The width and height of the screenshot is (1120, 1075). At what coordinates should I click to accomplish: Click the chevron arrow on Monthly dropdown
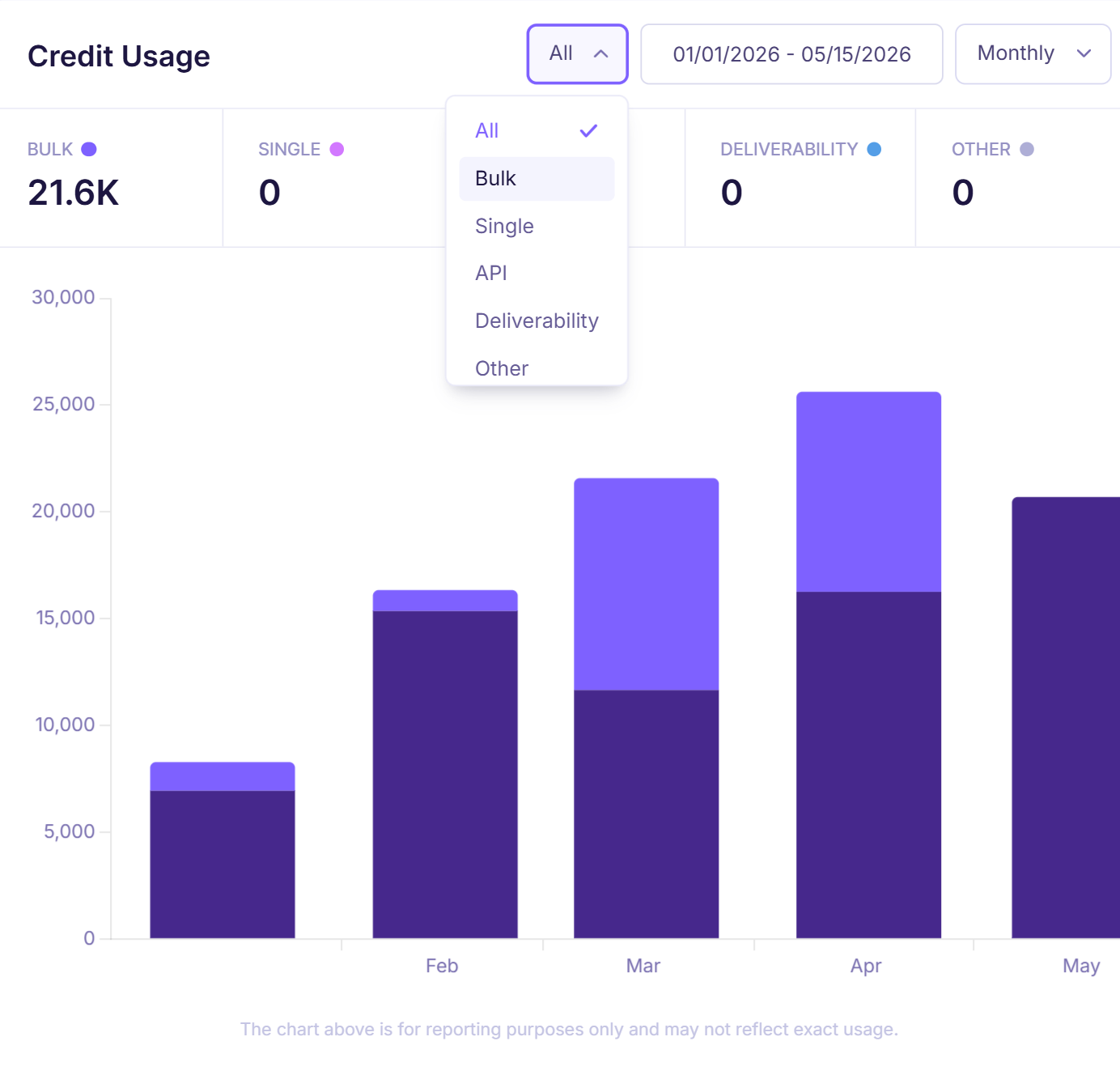click(x=1084, y=54)
